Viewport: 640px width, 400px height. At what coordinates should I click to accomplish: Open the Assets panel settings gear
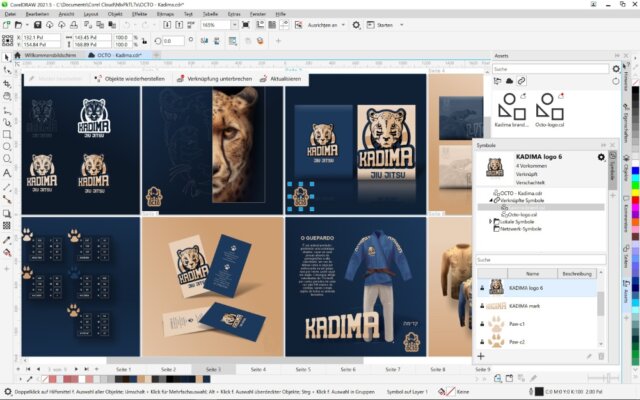point(616,69)
